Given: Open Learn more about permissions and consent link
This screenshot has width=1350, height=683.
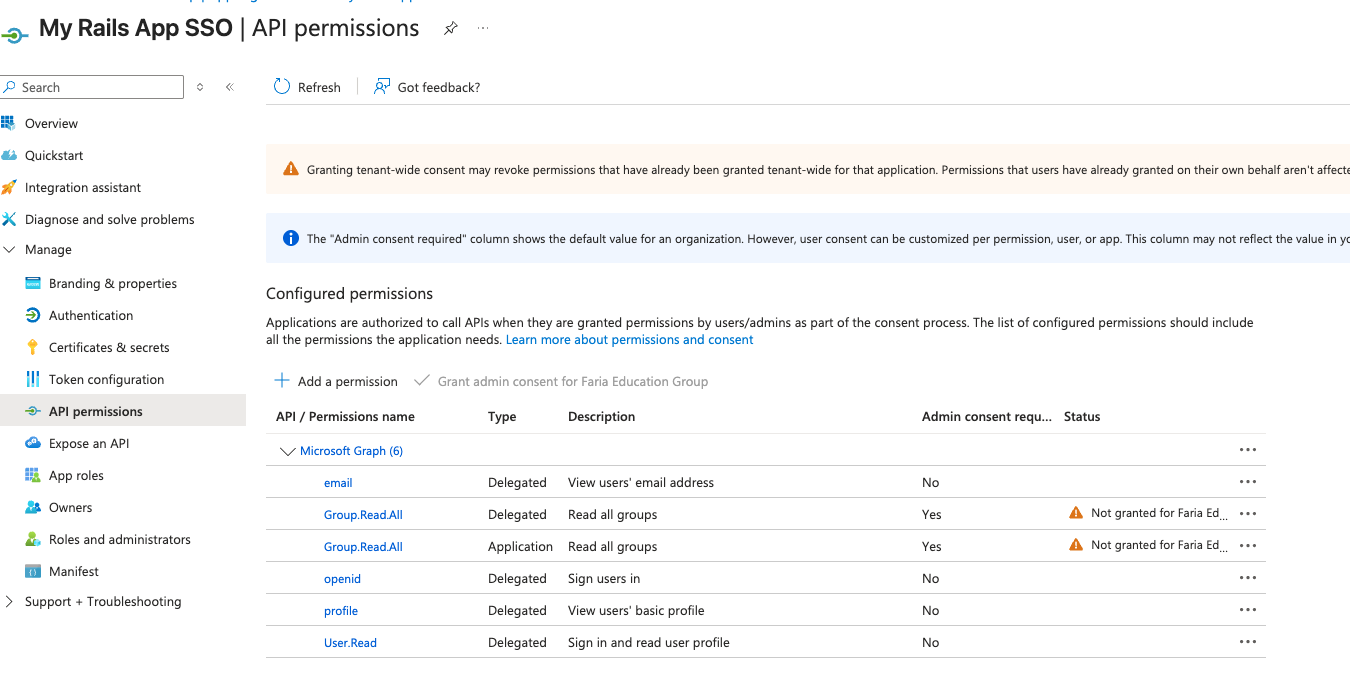Looking at the screenshot, I should pyautogui.click(x=629, y=340).
